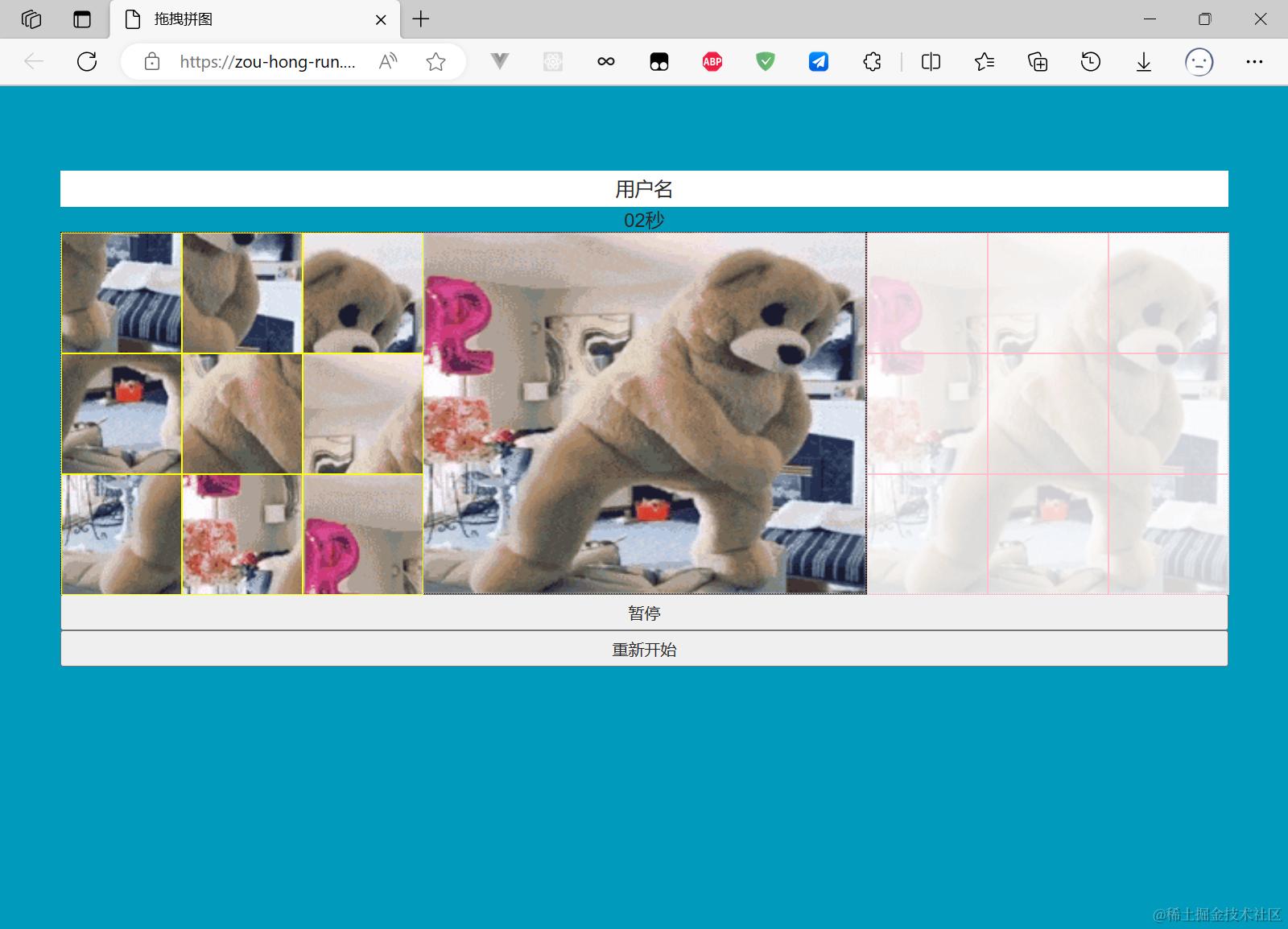Click the 暂停 pause button

click(644, 613)
